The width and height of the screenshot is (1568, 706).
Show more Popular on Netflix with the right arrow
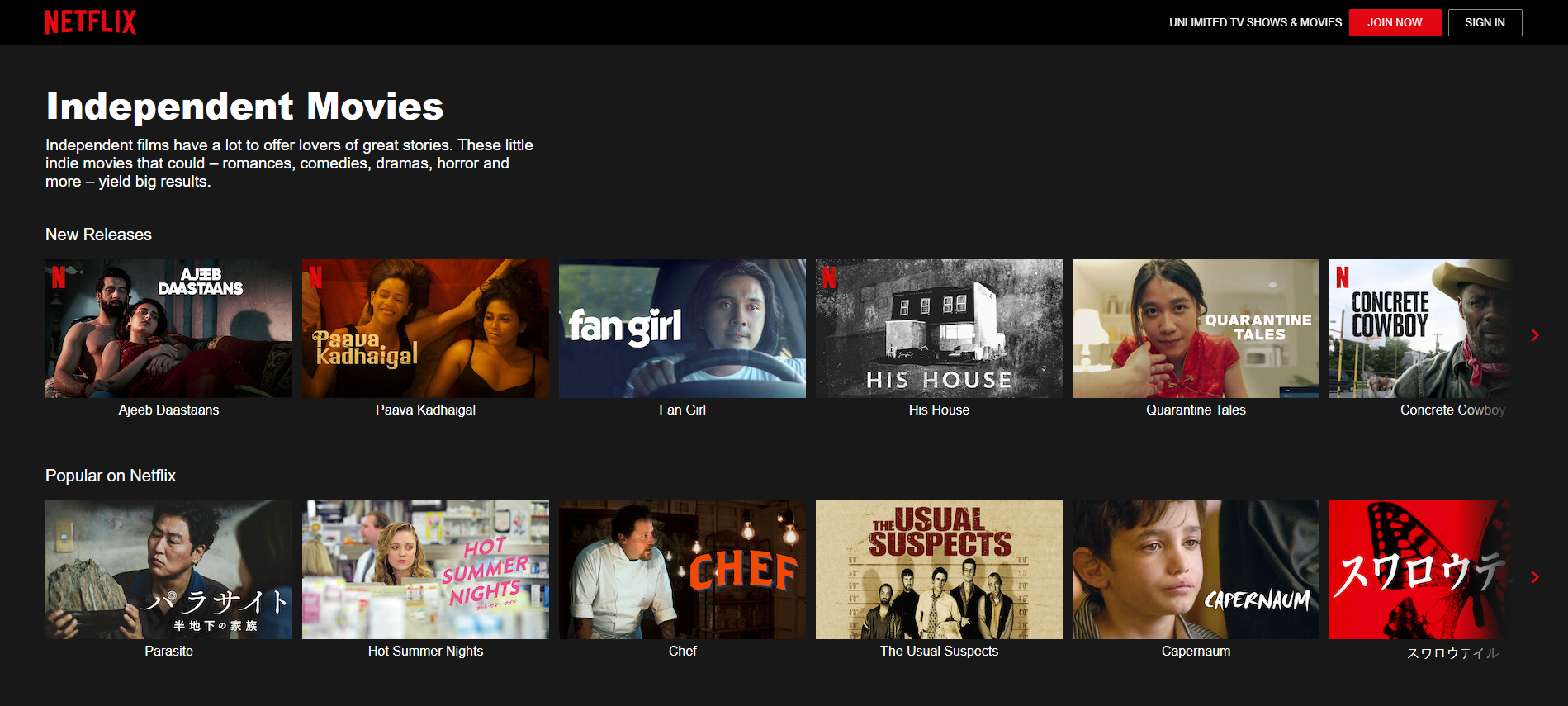(1535, 577)
